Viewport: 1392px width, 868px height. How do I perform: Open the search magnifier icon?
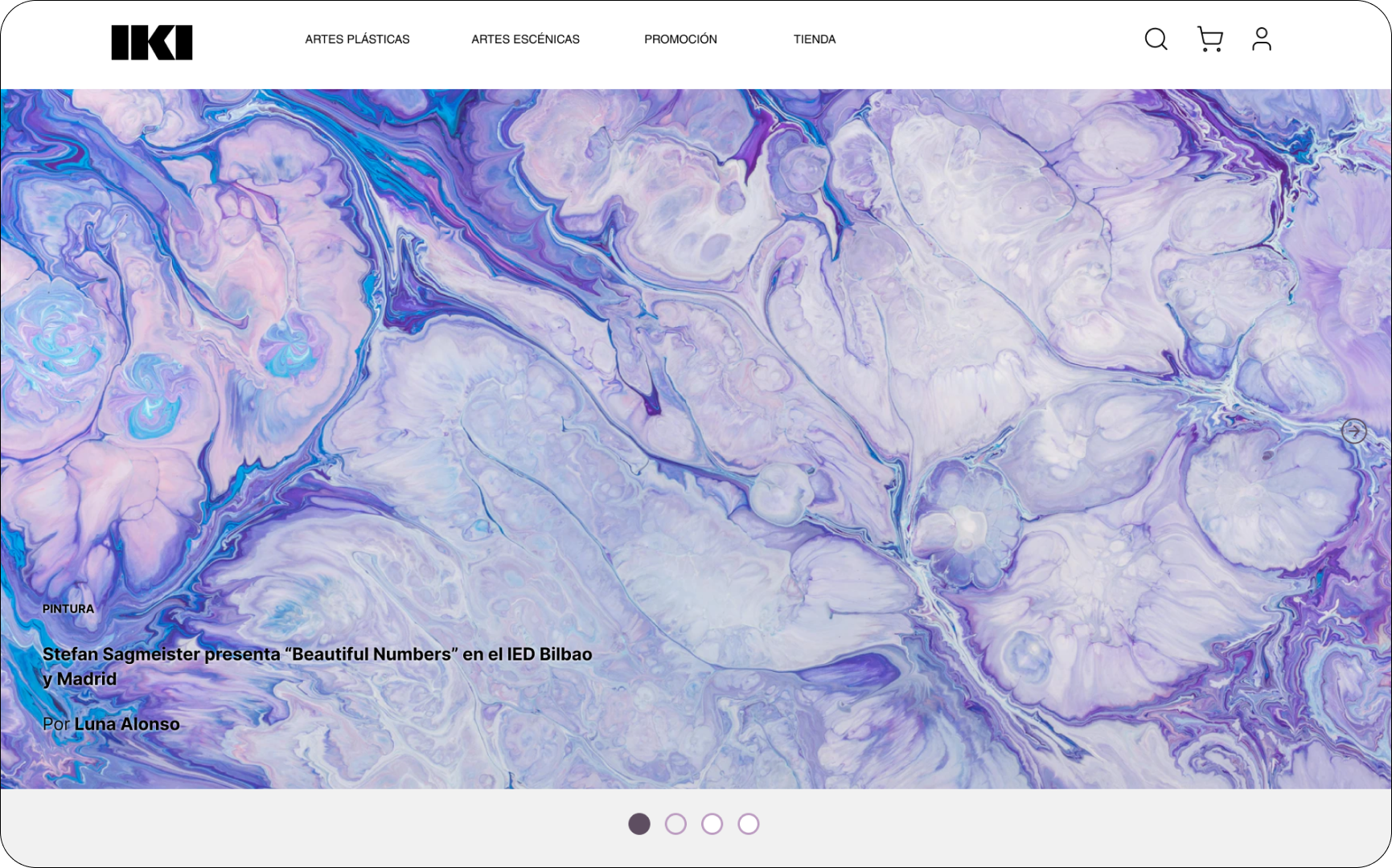[x=1156, y=39]
